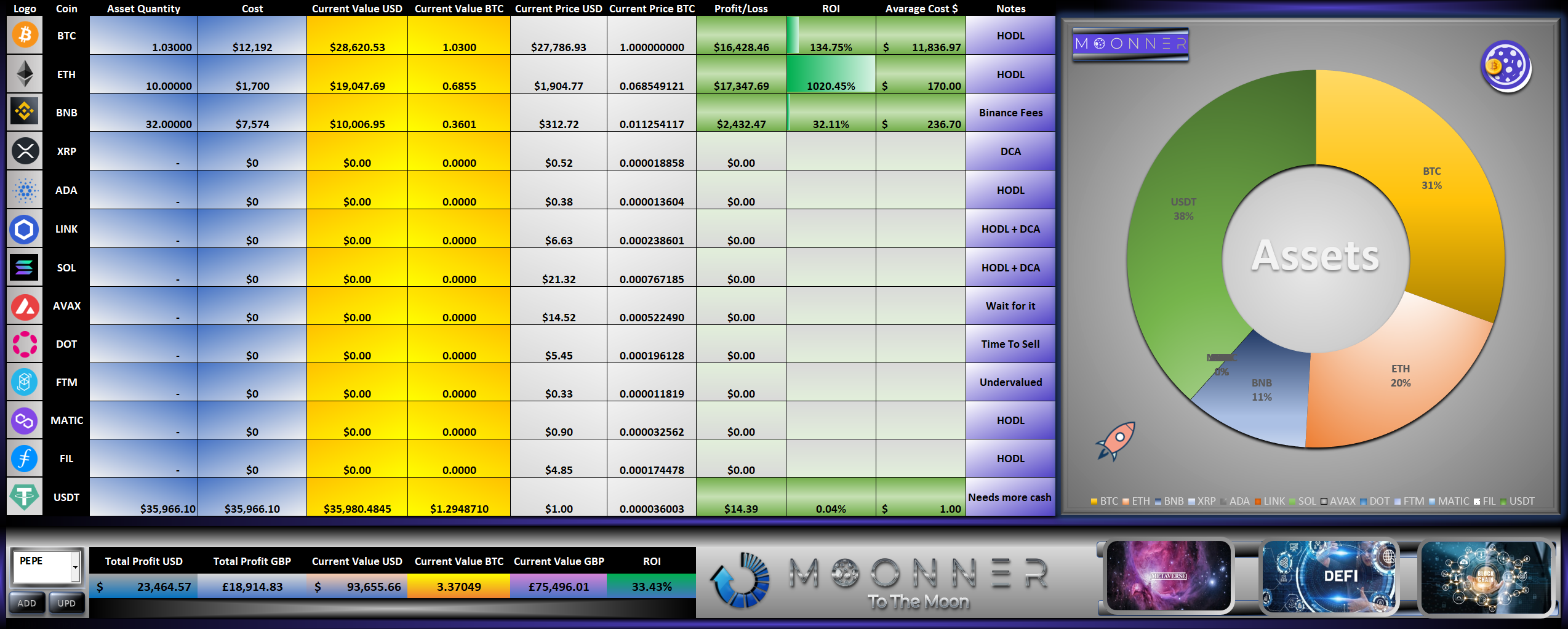Click the XRP logo icon
Screen dimensions: 1568x629
click(25, 151)
